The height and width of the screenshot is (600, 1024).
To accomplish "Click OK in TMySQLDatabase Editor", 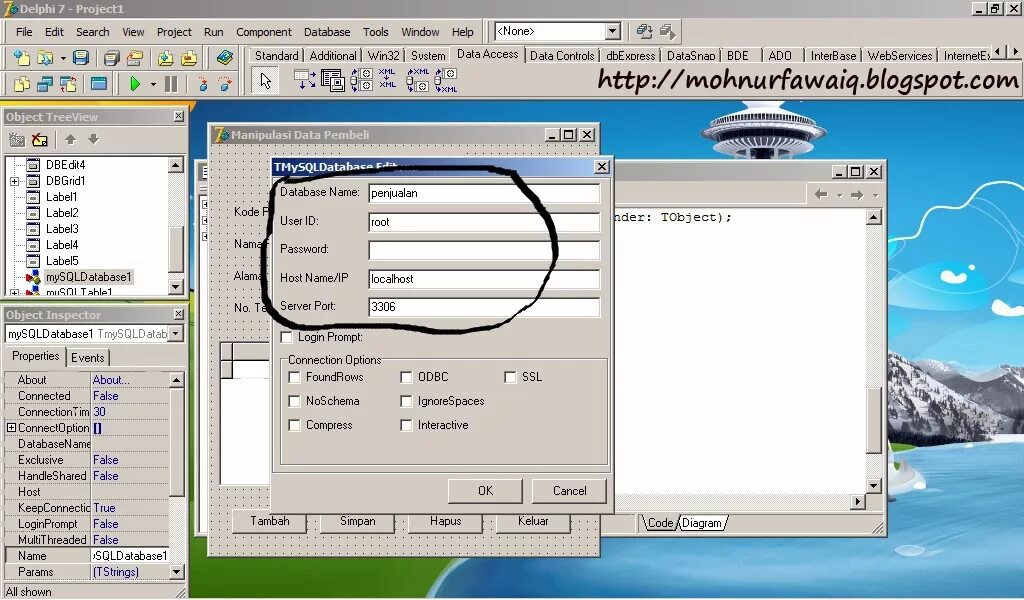I will point(485,491).
